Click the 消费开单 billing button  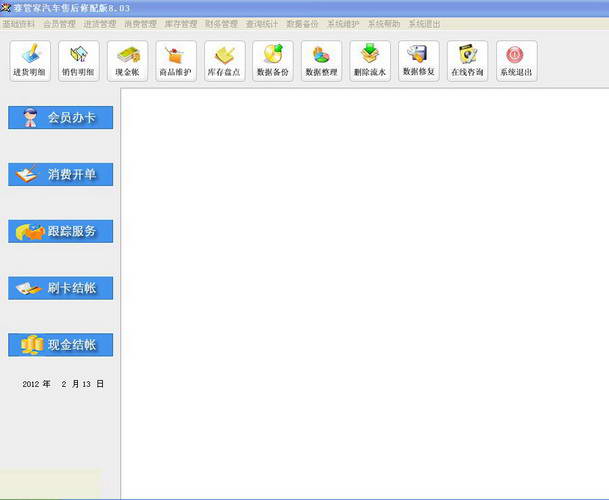61,174
